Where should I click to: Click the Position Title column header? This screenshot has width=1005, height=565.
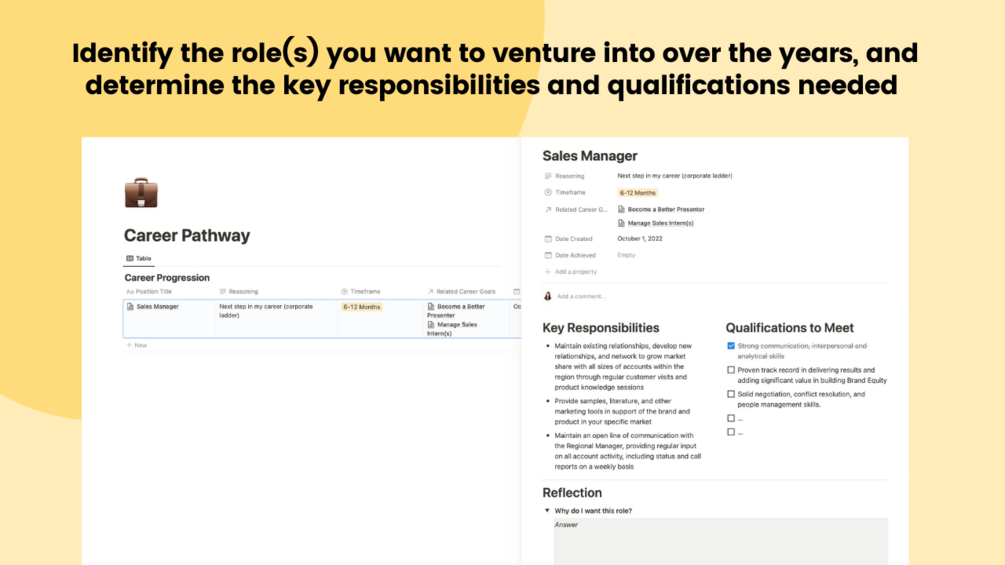[154, 292]
